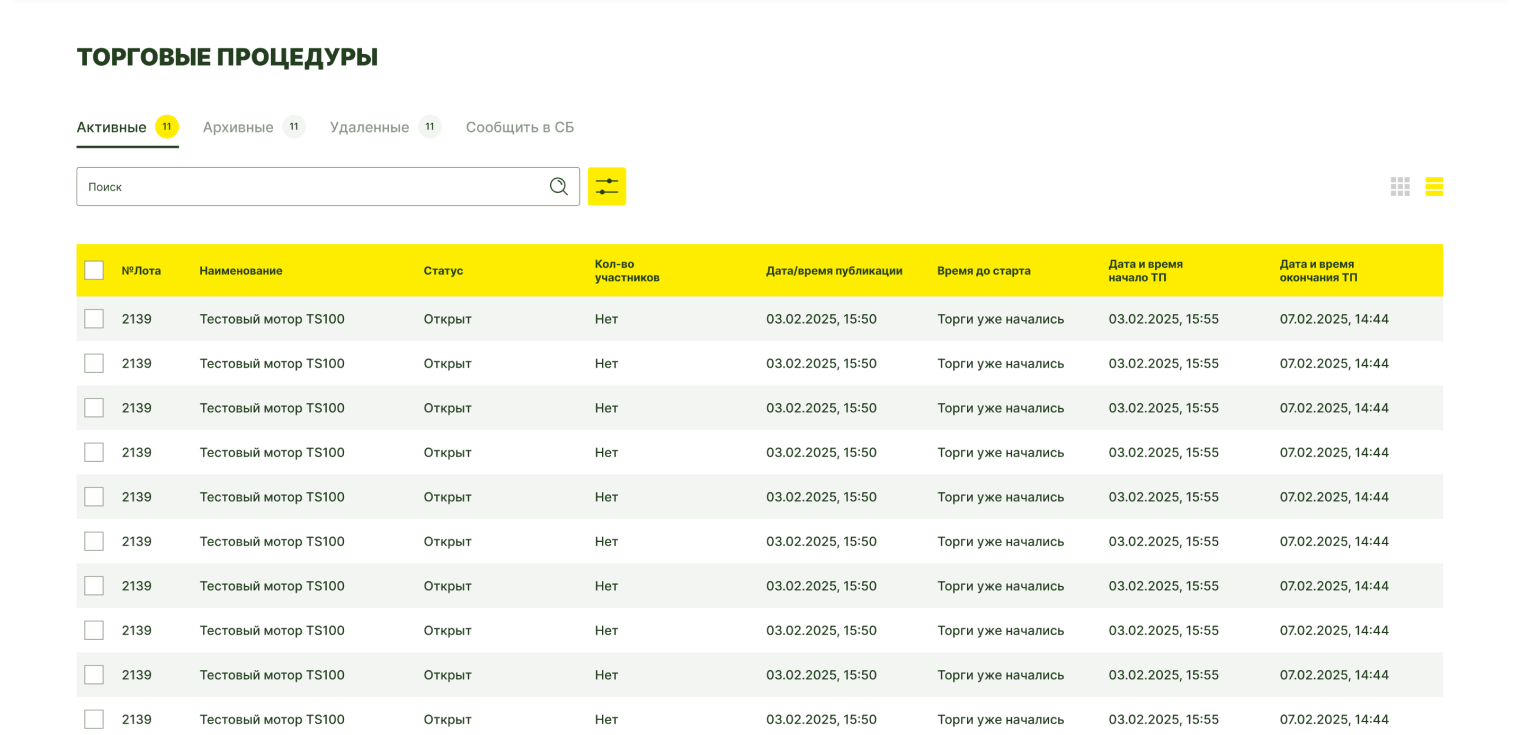Check the ninth row's checkbox

[94, 675]
